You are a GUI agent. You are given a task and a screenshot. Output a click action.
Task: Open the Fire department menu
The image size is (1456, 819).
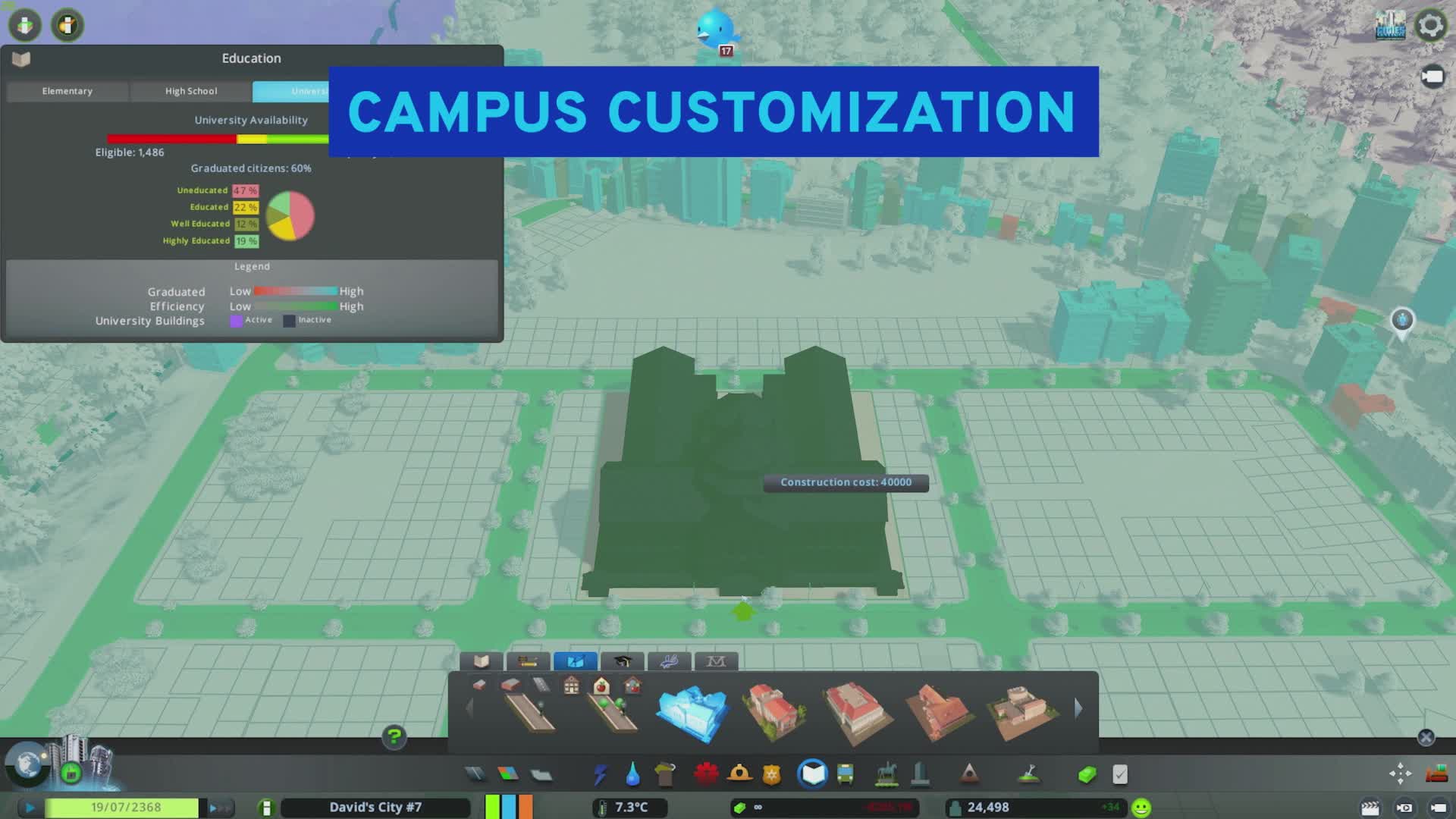pyautogui.click(x=739, y=774)
